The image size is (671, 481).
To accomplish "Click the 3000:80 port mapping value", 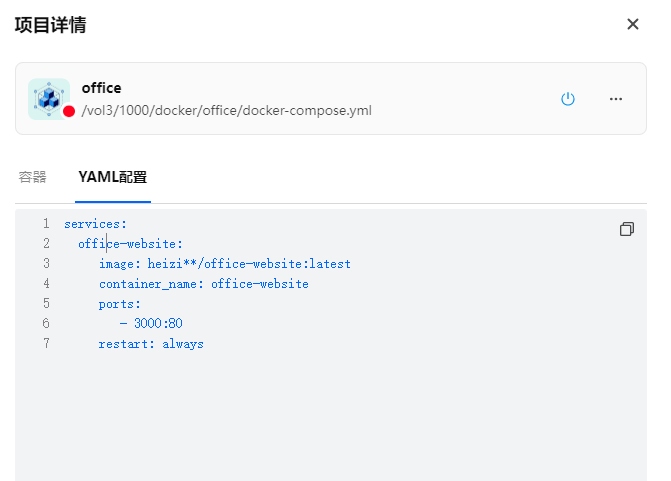I will [157, 324].
